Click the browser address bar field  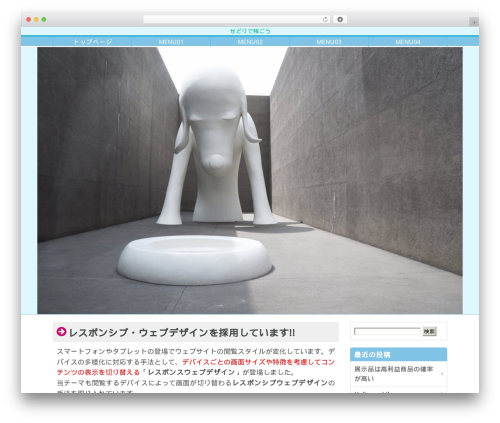click(237, 19)
